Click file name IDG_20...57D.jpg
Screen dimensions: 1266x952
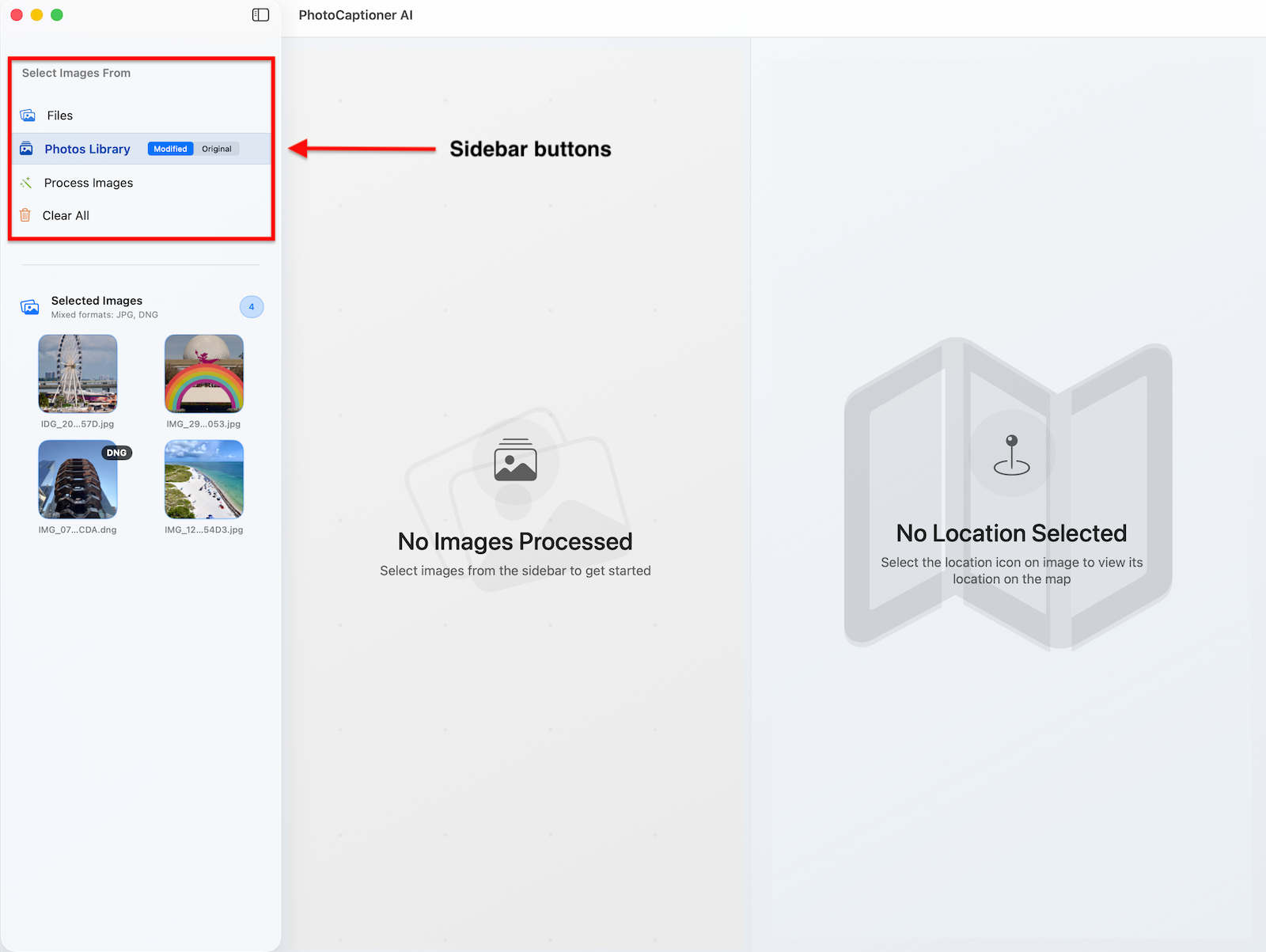point(78,424)
